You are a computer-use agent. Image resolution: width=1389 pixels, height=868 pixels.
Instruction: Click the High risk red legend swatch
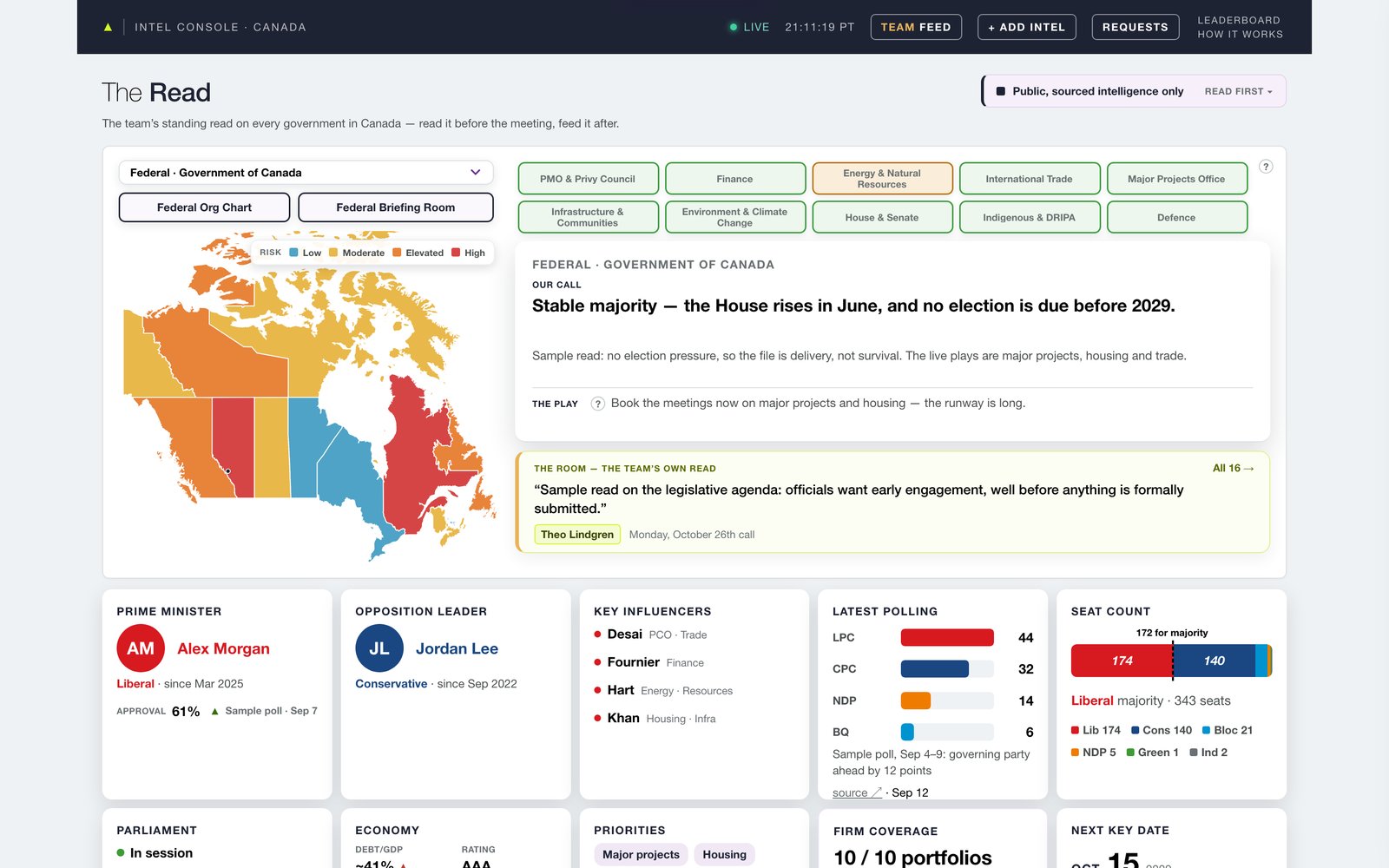[456, 253]
